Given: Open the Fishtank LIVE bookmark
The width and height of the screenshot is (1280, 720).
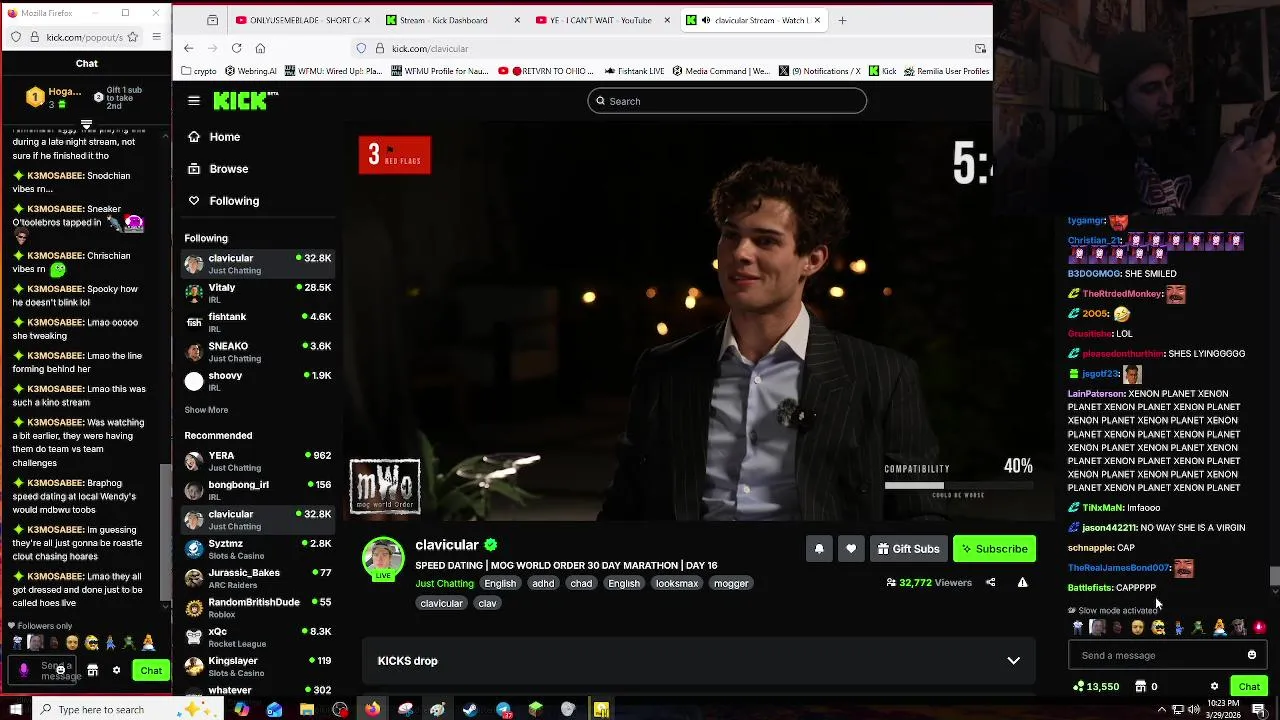Looking at the screenshot, I should pyautogui.click(x=634, y=71).
